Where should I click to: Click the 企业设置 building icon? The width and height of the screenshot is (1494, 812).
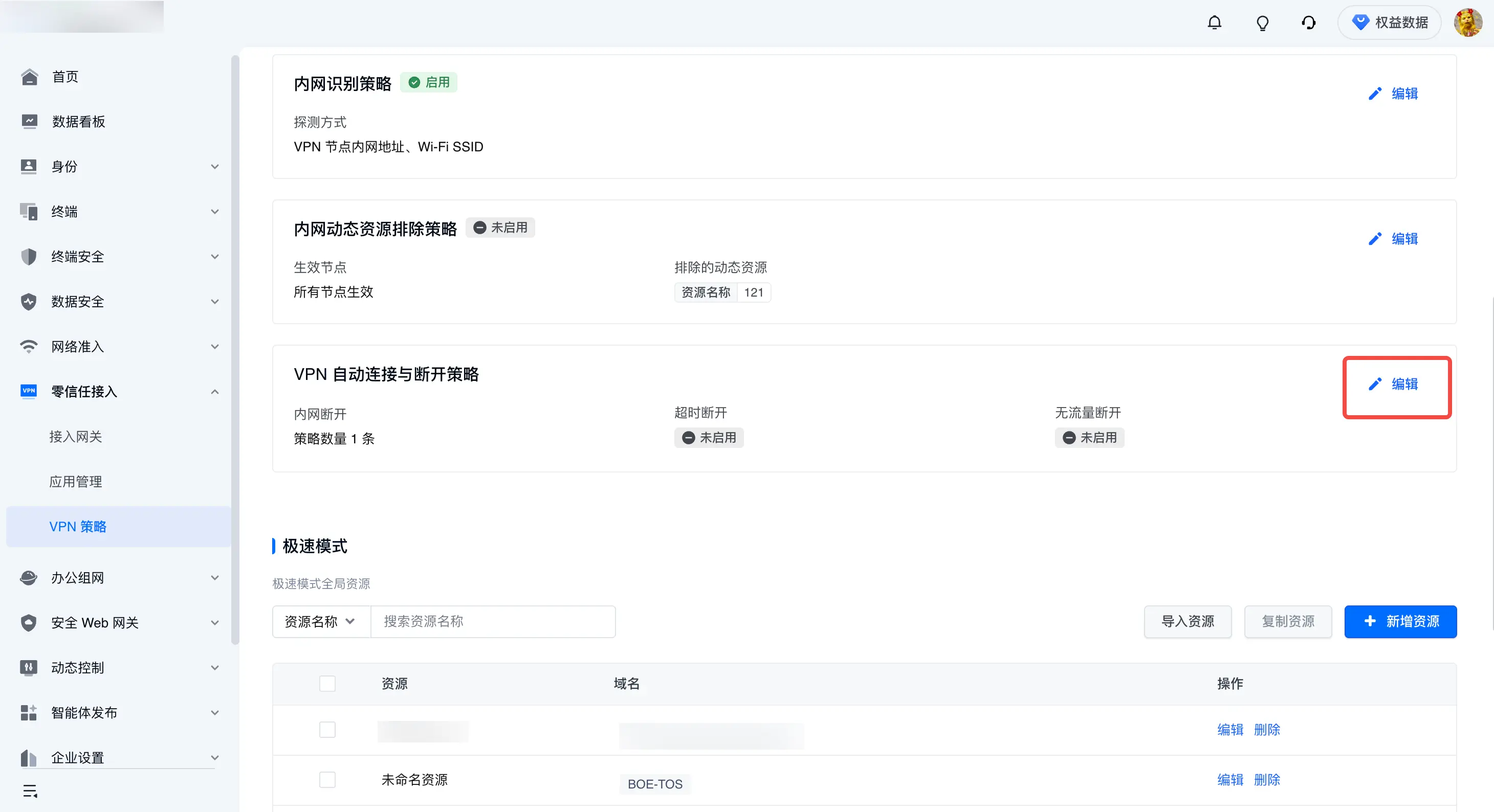pyautogui.click(x=29, y=757)
